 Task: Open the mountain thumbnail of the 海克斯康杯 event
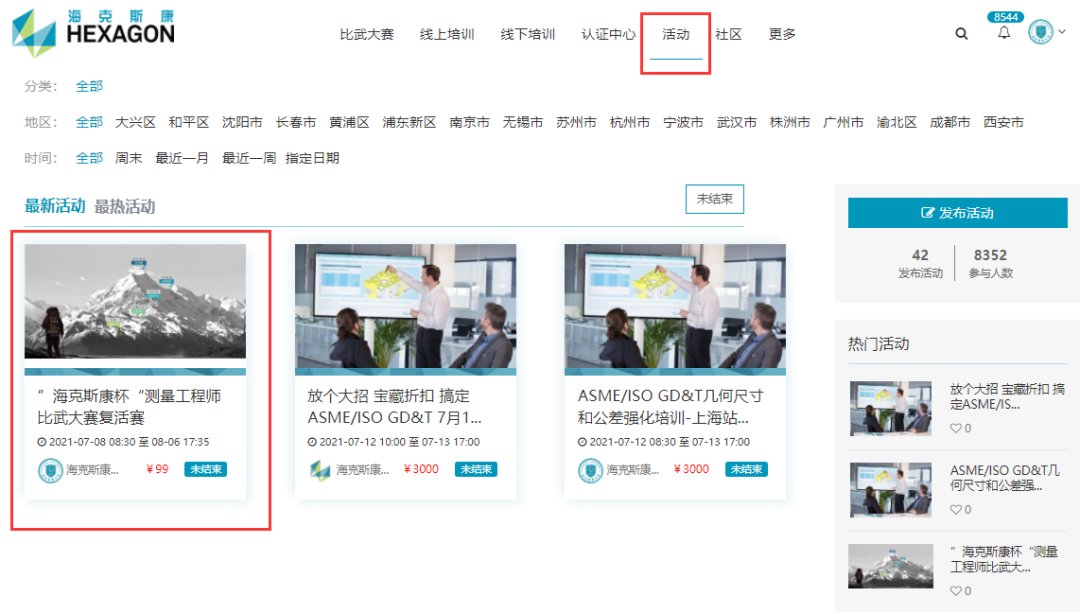(135, 299)
